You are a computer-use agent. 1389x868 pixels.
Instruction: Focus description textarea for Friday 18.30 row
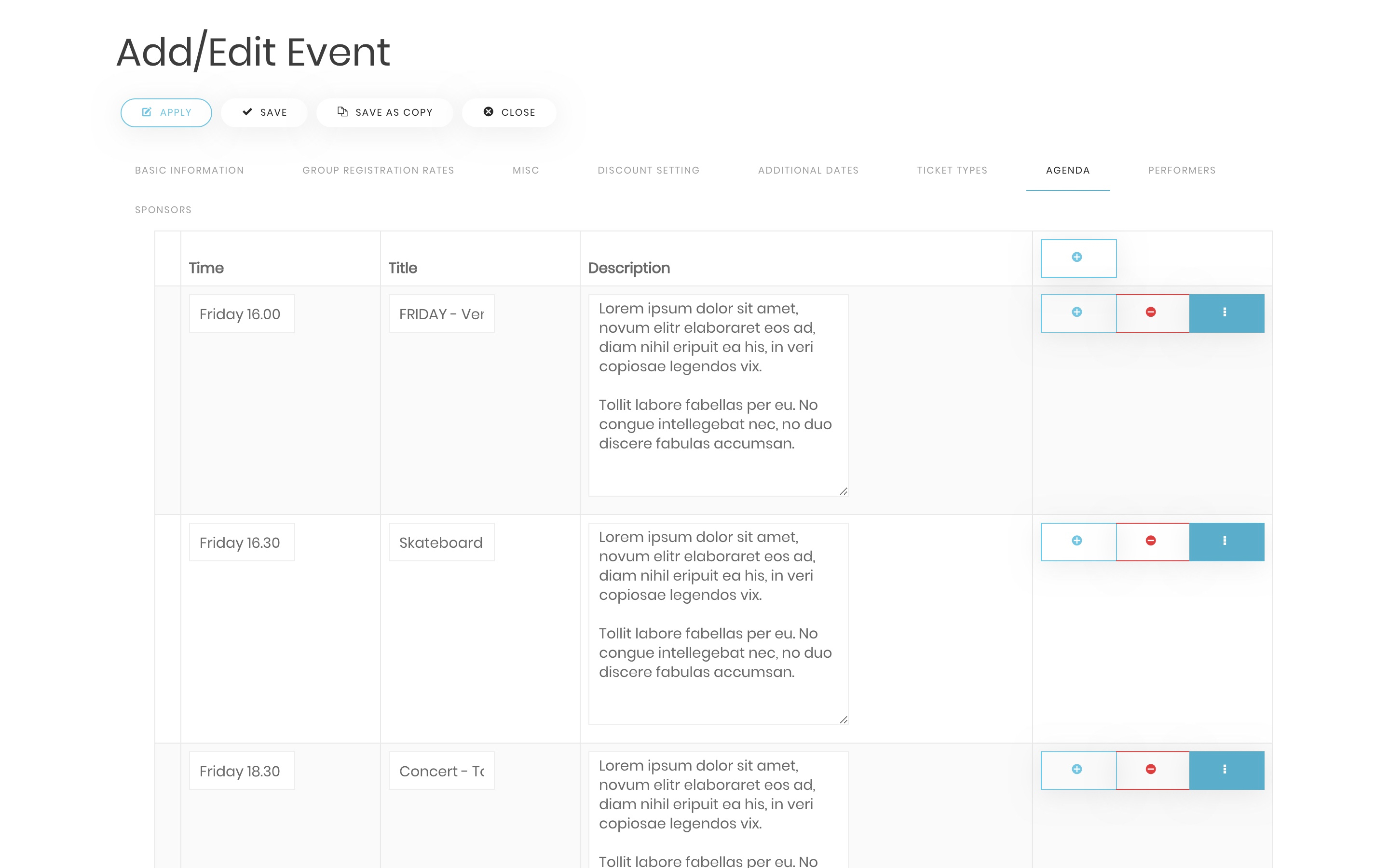(x=718, y=810)
